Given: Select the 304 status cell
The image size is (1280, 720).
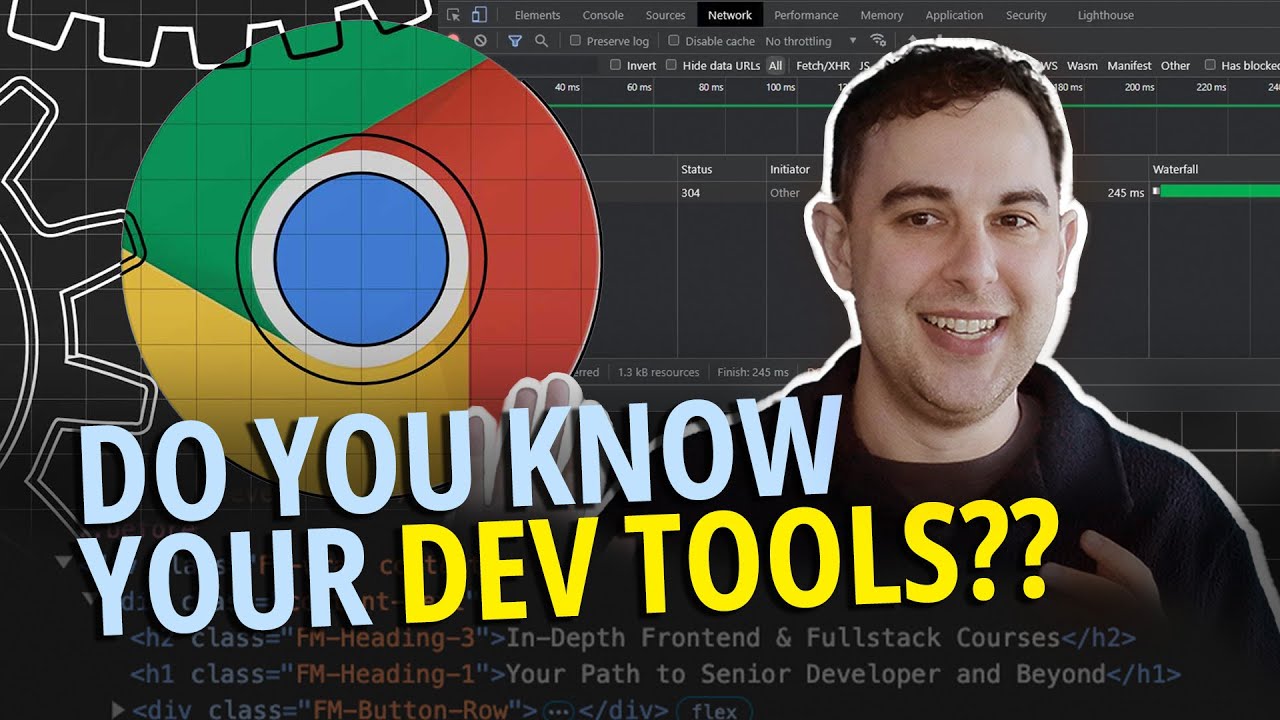Looking at the screenshot, I should tap(691, 193).
